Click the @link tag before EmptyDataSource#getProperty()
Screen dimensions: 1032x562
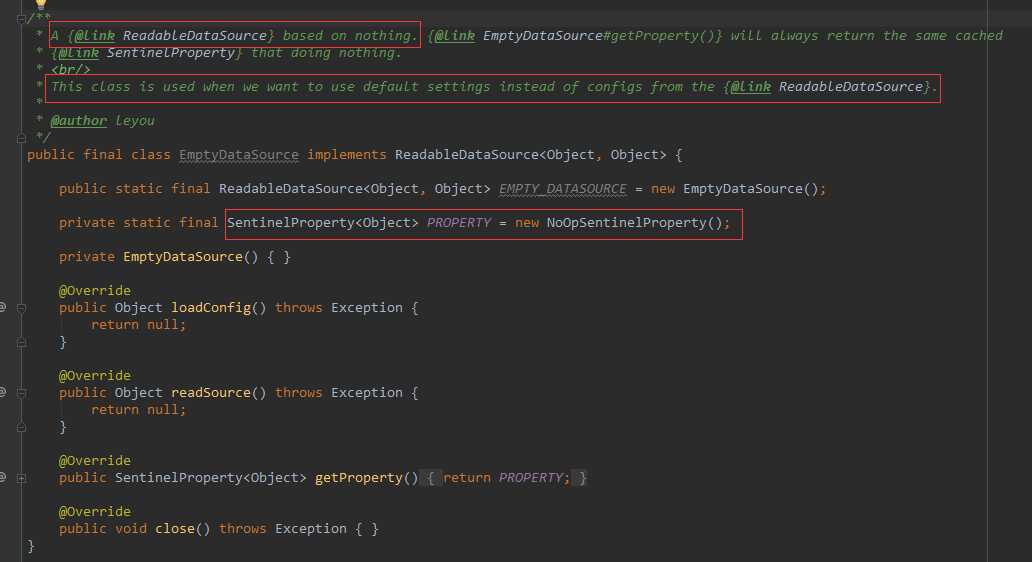(455, 36)
